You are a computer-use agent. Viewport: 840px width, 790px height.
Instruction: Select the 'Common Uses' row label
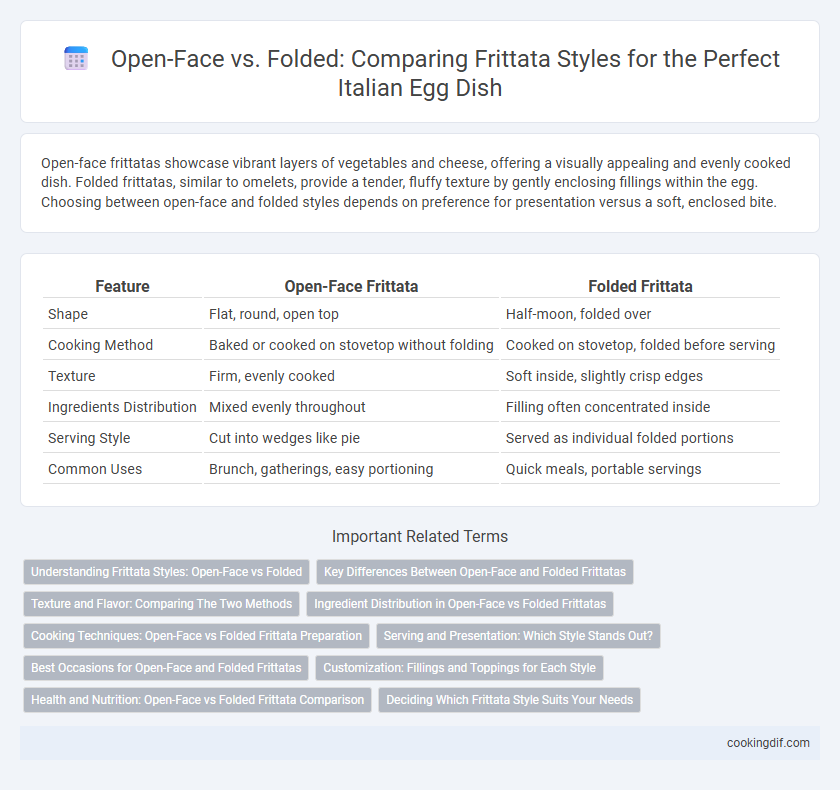pyautogui.click(x=95, y=469)
